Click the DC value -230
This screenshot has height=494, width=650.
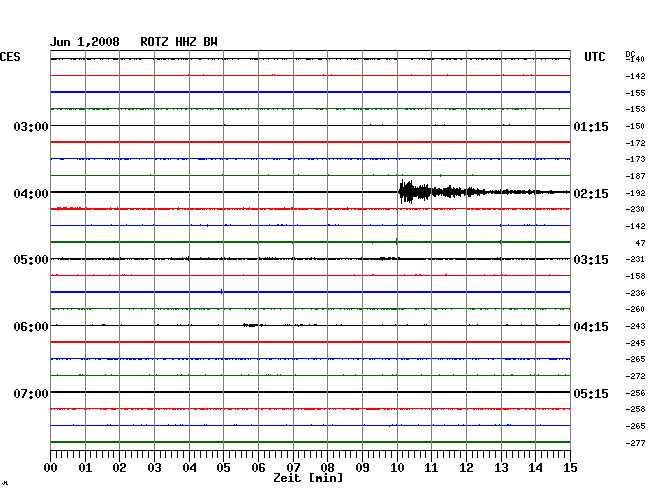point(635,209)
